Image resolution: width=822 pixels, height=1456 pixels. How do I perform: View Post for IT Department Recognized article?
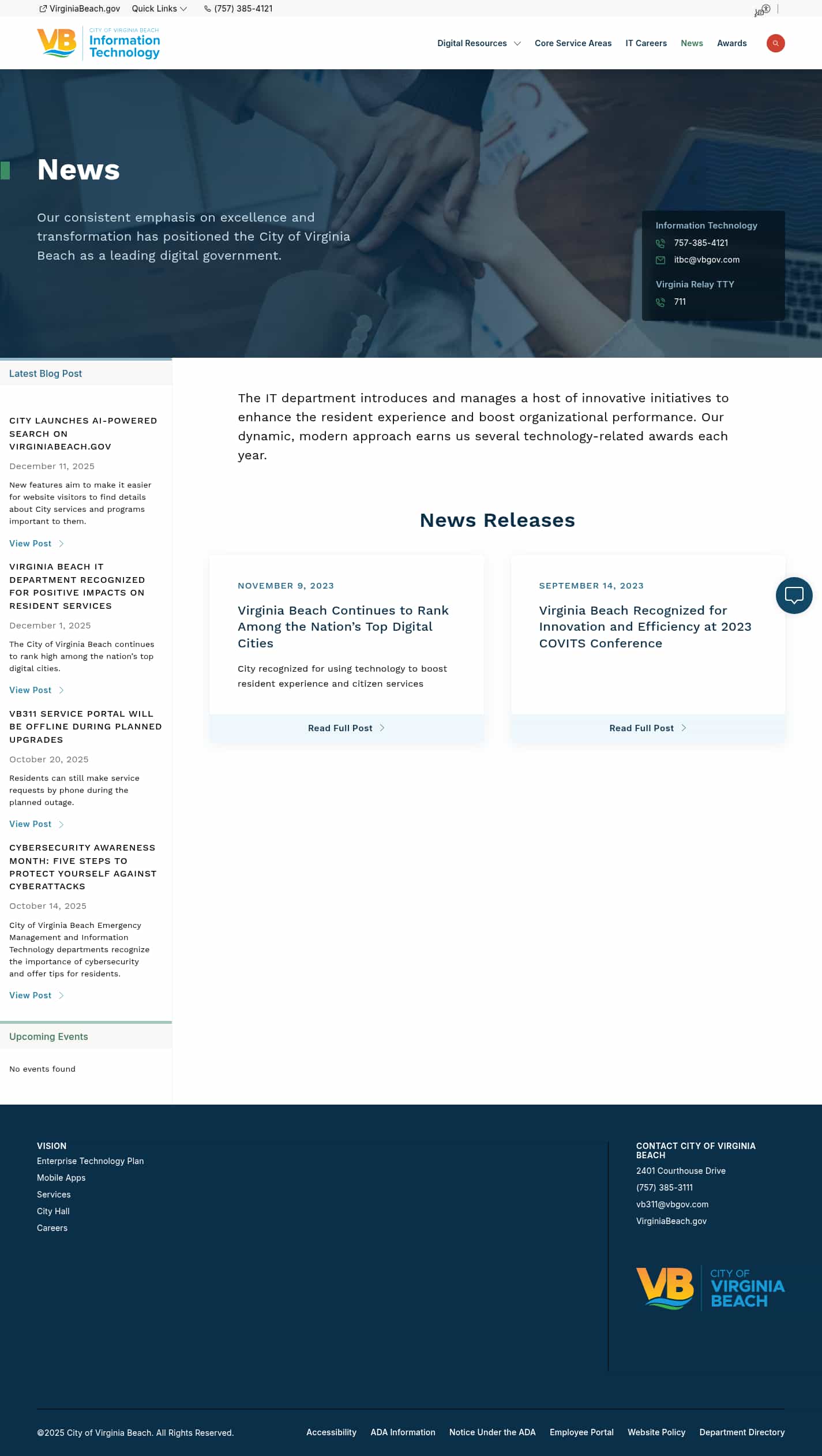(x=31, y=690)
